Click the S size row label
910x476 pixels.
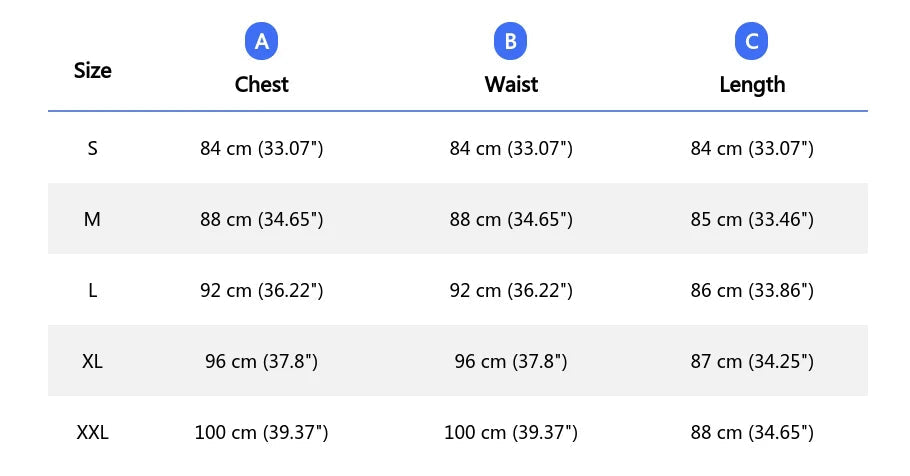pos(92,149)
